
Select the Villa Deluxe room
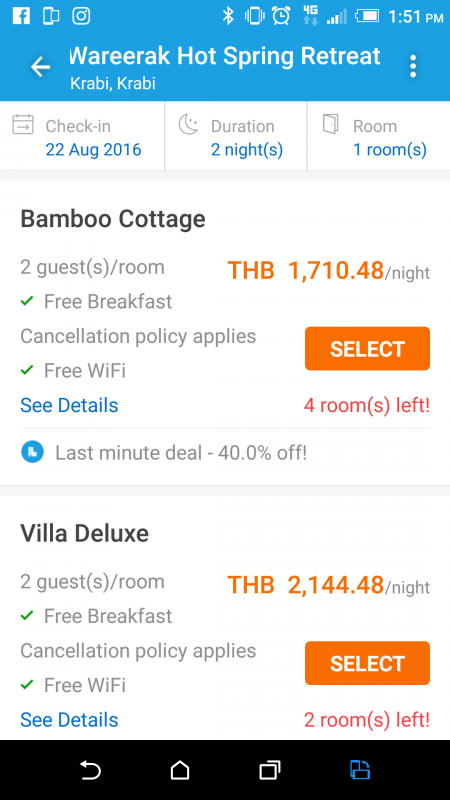[x=367, y=663]
